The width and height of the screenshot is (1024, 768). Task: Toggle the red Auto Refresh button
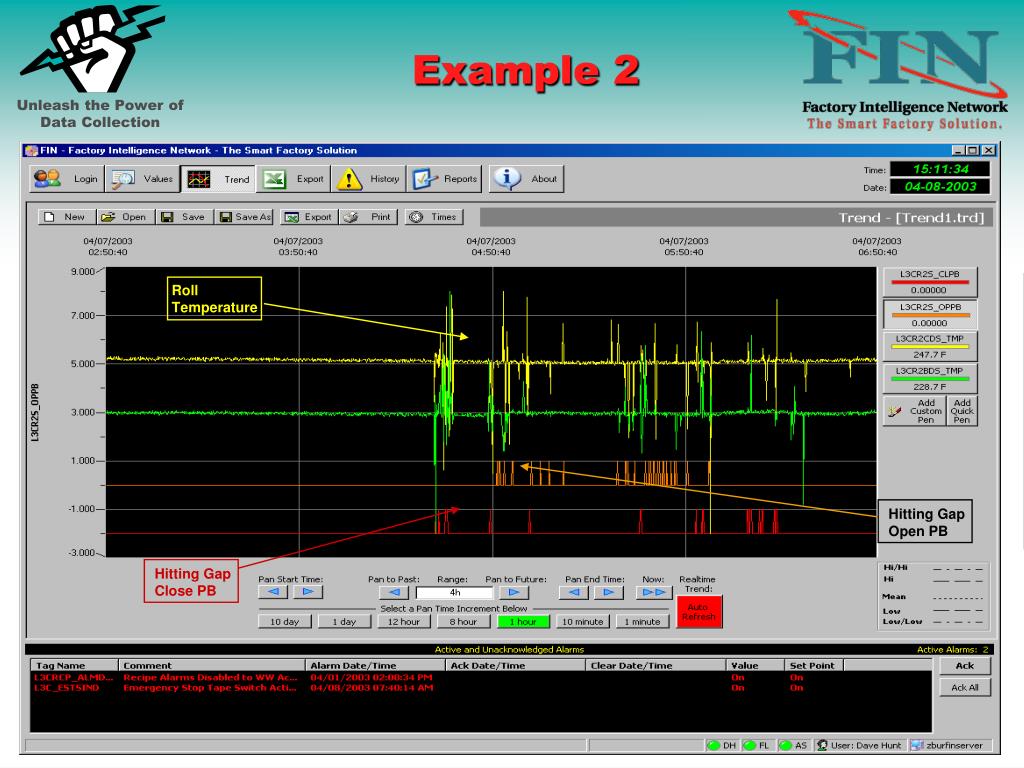[x=699, y=611]
